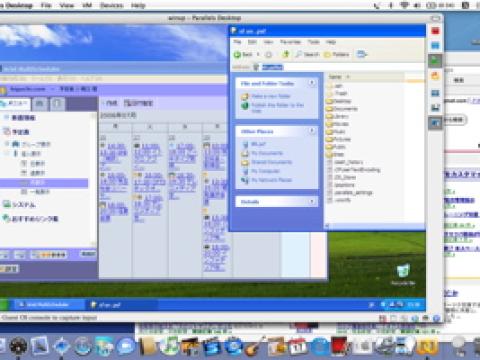480x360 pixels.
Task: Click the highlighted tree row in groupware
Action: click(x=44, y=183)
